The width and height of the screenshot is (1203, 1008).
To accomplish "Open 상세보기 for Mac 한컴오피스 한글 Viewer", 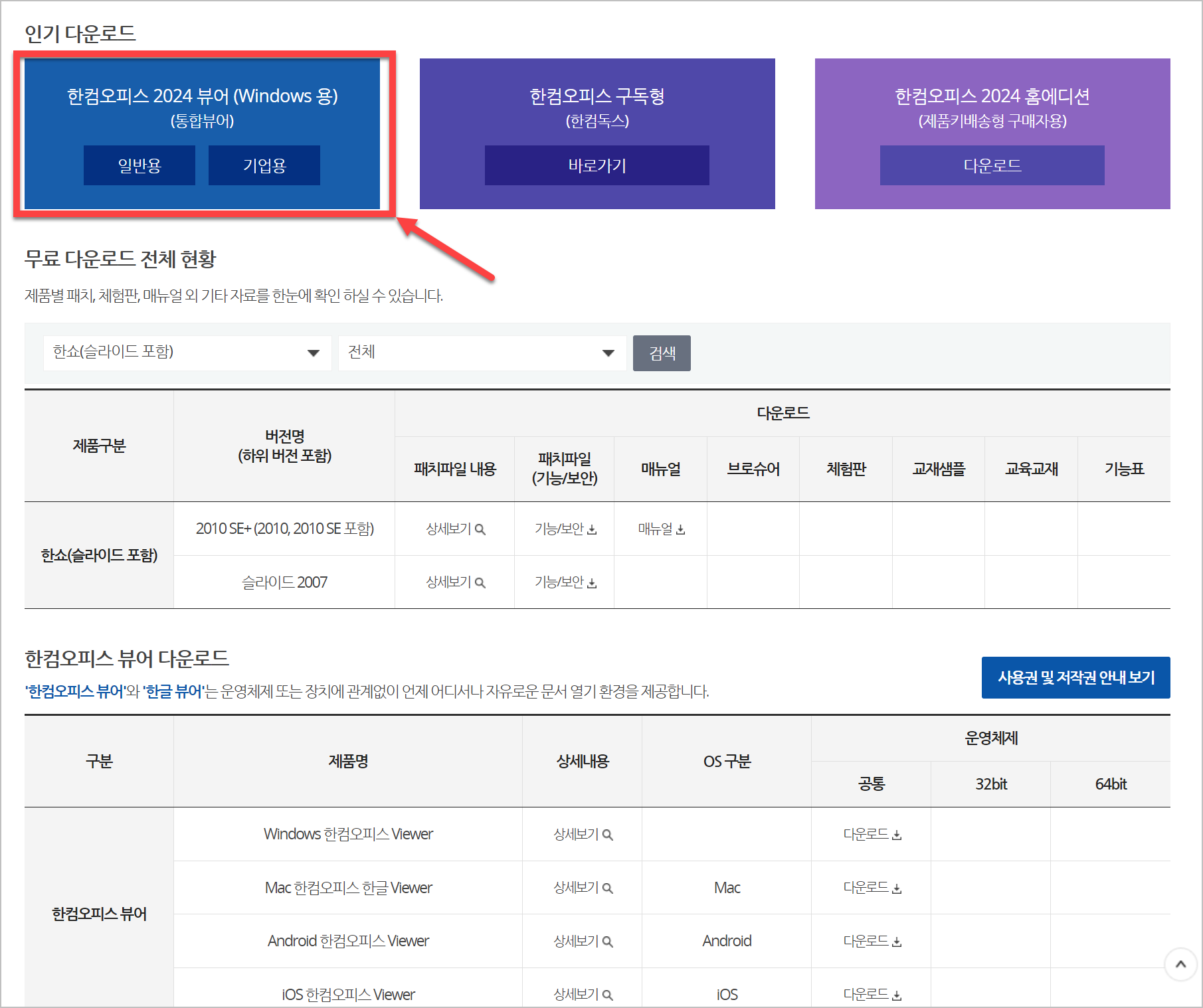I will (x=583, y=888).
